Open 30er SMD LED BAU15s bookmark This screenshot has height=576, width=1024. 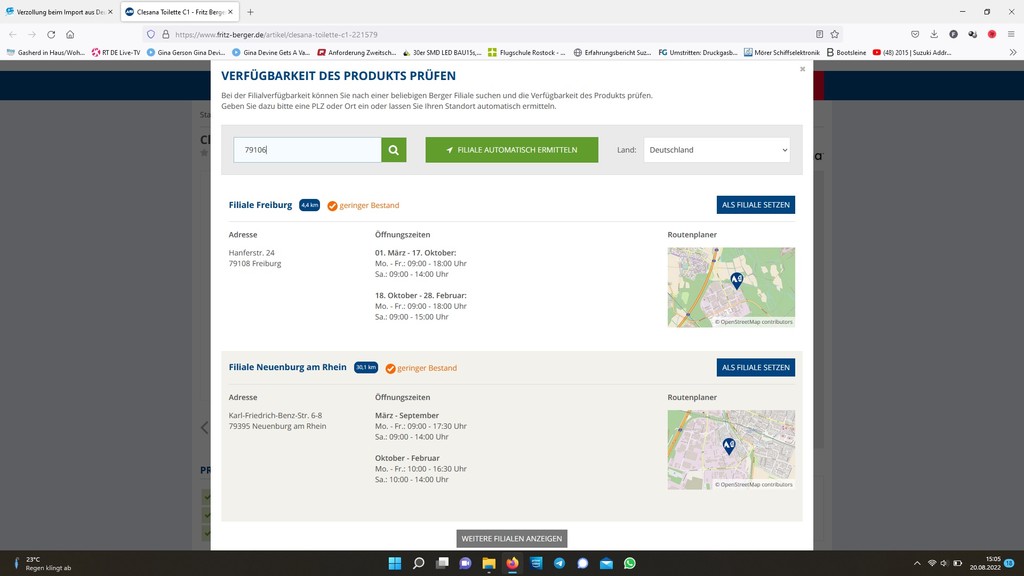point(441,52)
